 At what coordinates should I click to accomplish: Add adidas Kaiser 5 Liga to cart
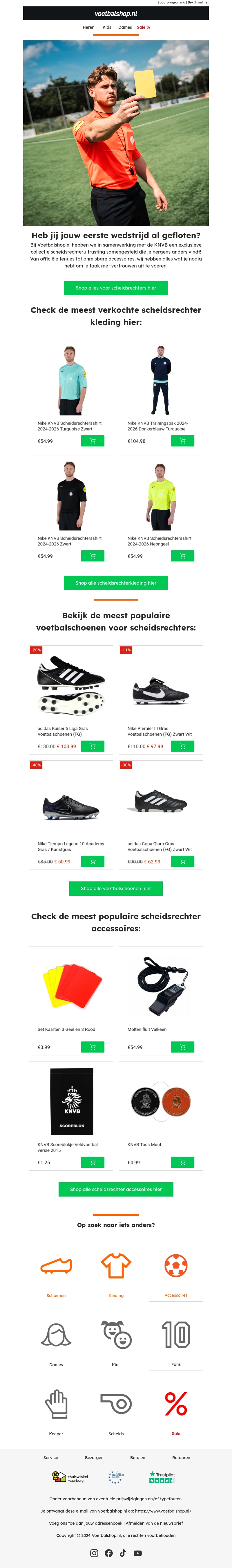tap(92, 746)
